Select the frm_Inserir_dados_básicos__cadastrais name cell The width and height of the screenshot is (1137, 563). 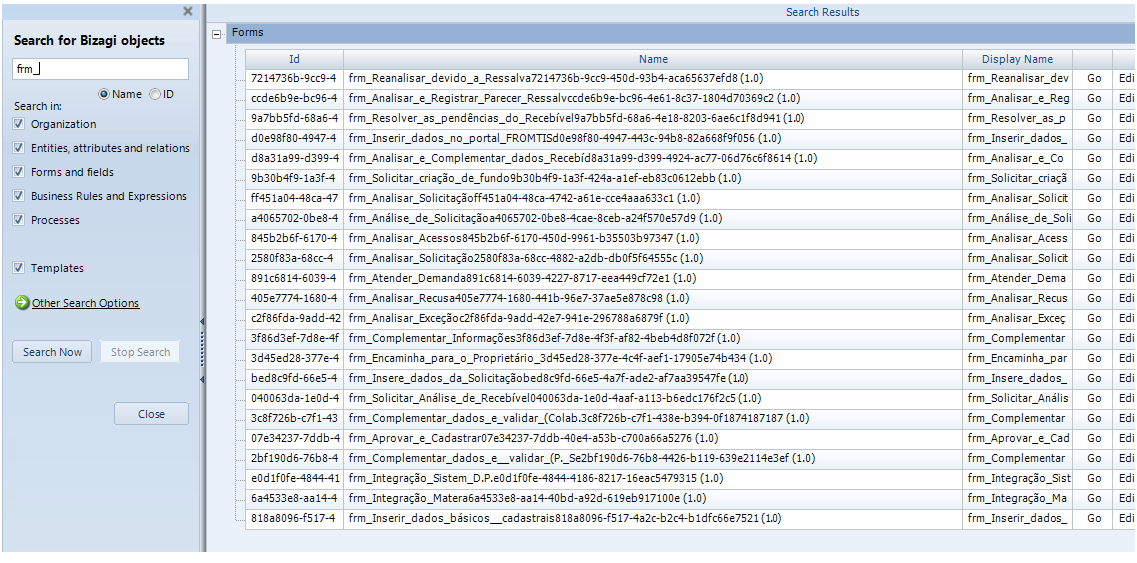pyautogui.click(x=653, y=519)
